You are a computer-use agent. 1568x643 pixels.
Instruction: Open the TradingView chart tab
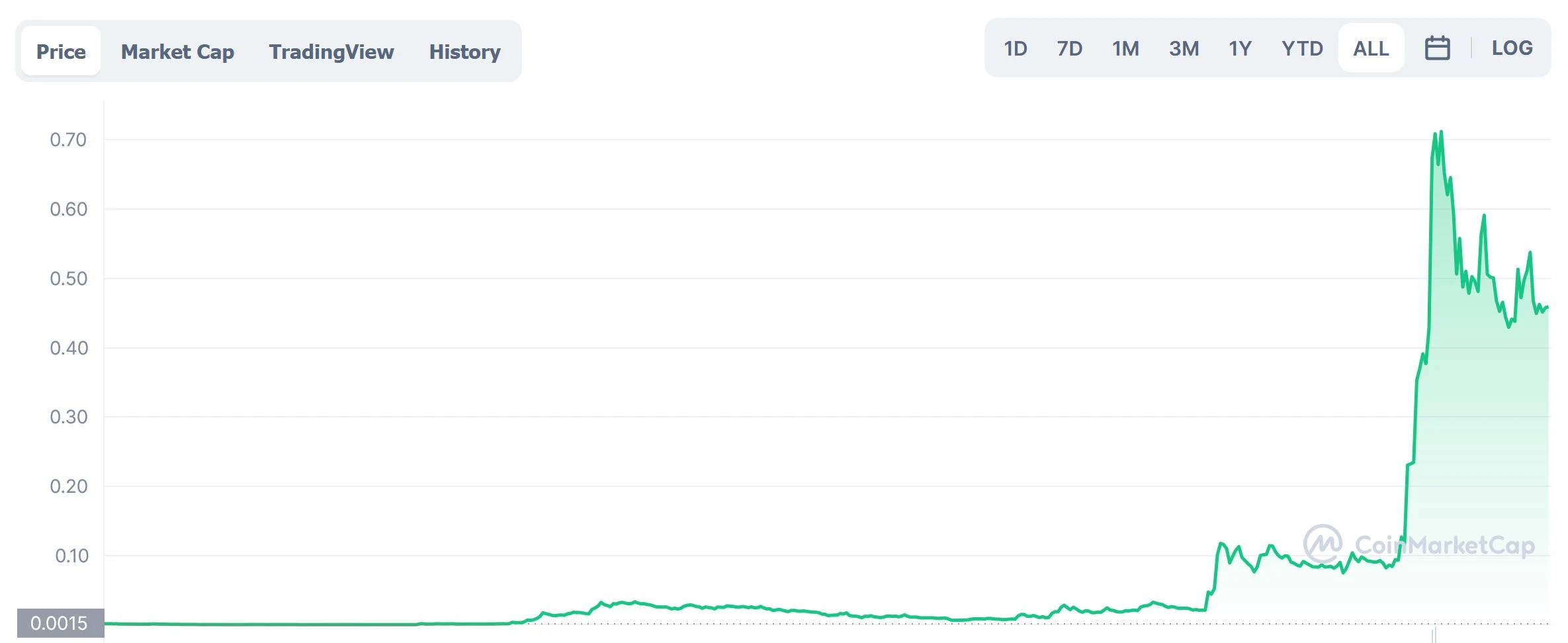point(331,52)
